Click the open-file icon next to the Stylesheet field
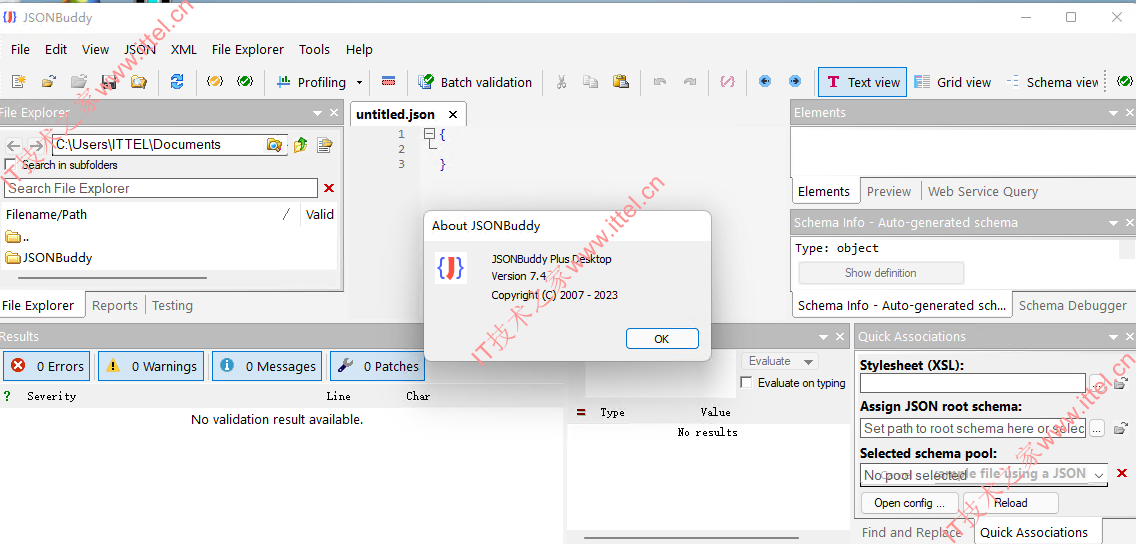This screenshot has height=544, width=1136. point(1120,383)
